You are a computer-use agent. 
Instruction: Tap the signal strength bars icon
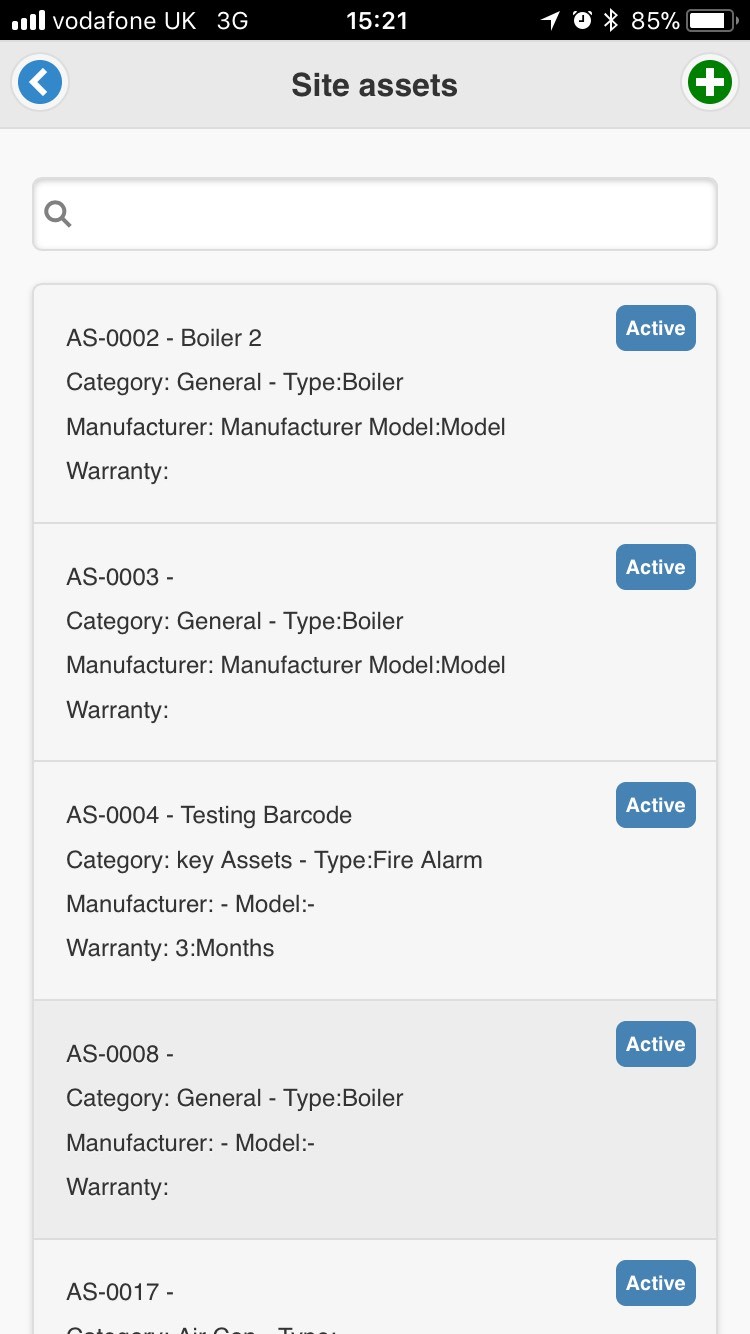click(x=28, y=20)
